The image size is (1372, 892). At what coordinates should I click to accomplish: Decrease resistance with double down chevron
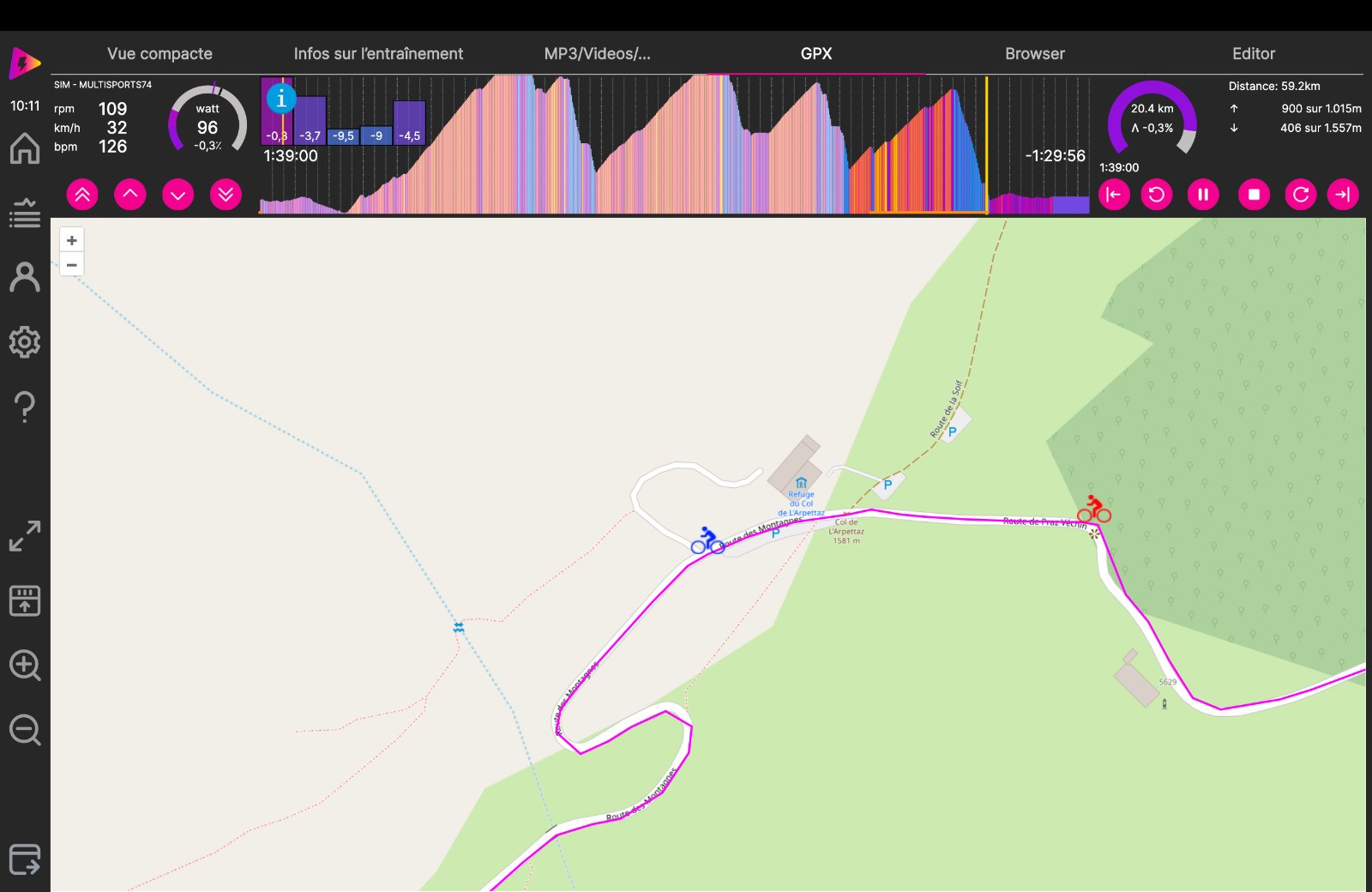(x=226, y=195)
